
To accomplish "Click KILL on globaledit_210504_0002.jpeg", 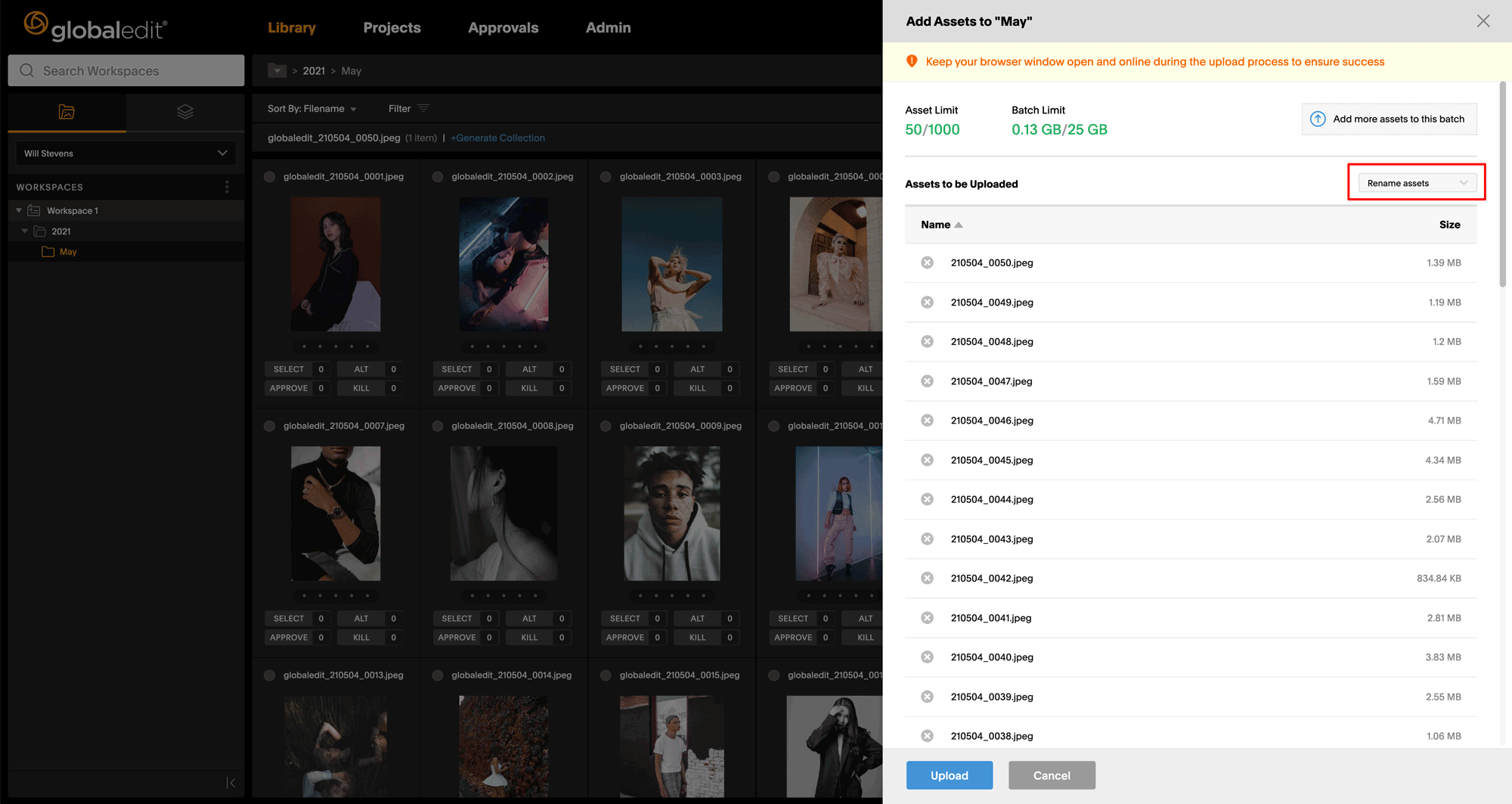I will point(529,388).
